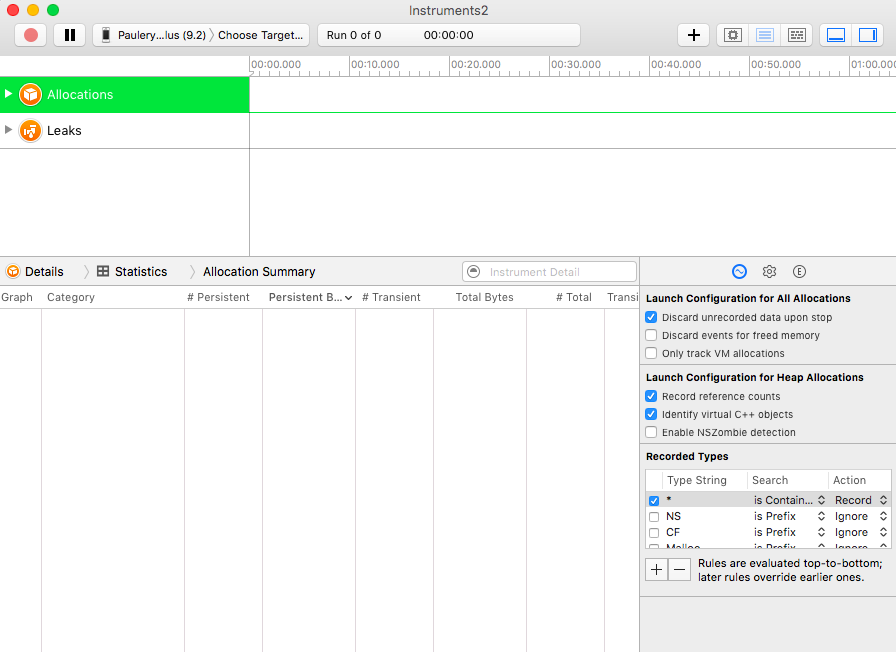896x652 pixels.
Task: Click the Run 0 of 0 status display
Action: [449, 35]
